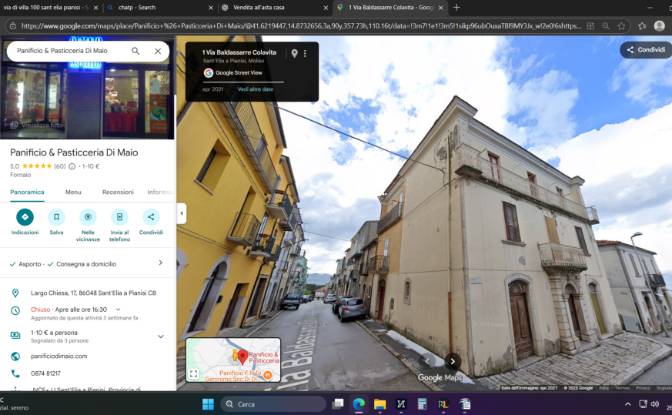Expand the Asporto and Consegna a domicilio row
The image size is (672, 415).
(87, 264)
